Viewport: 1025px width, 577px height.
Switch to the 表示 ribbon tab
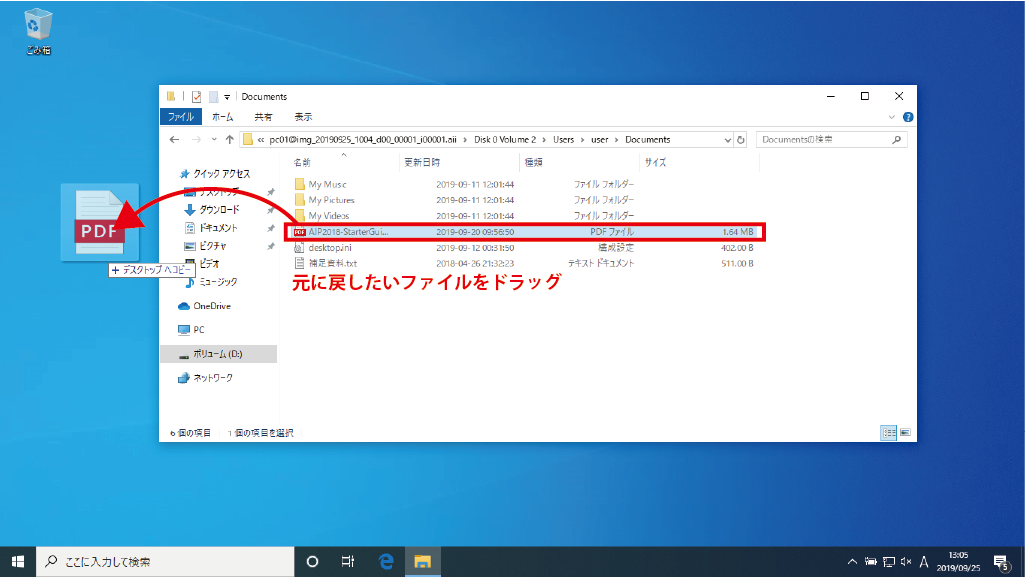point(303,117)
